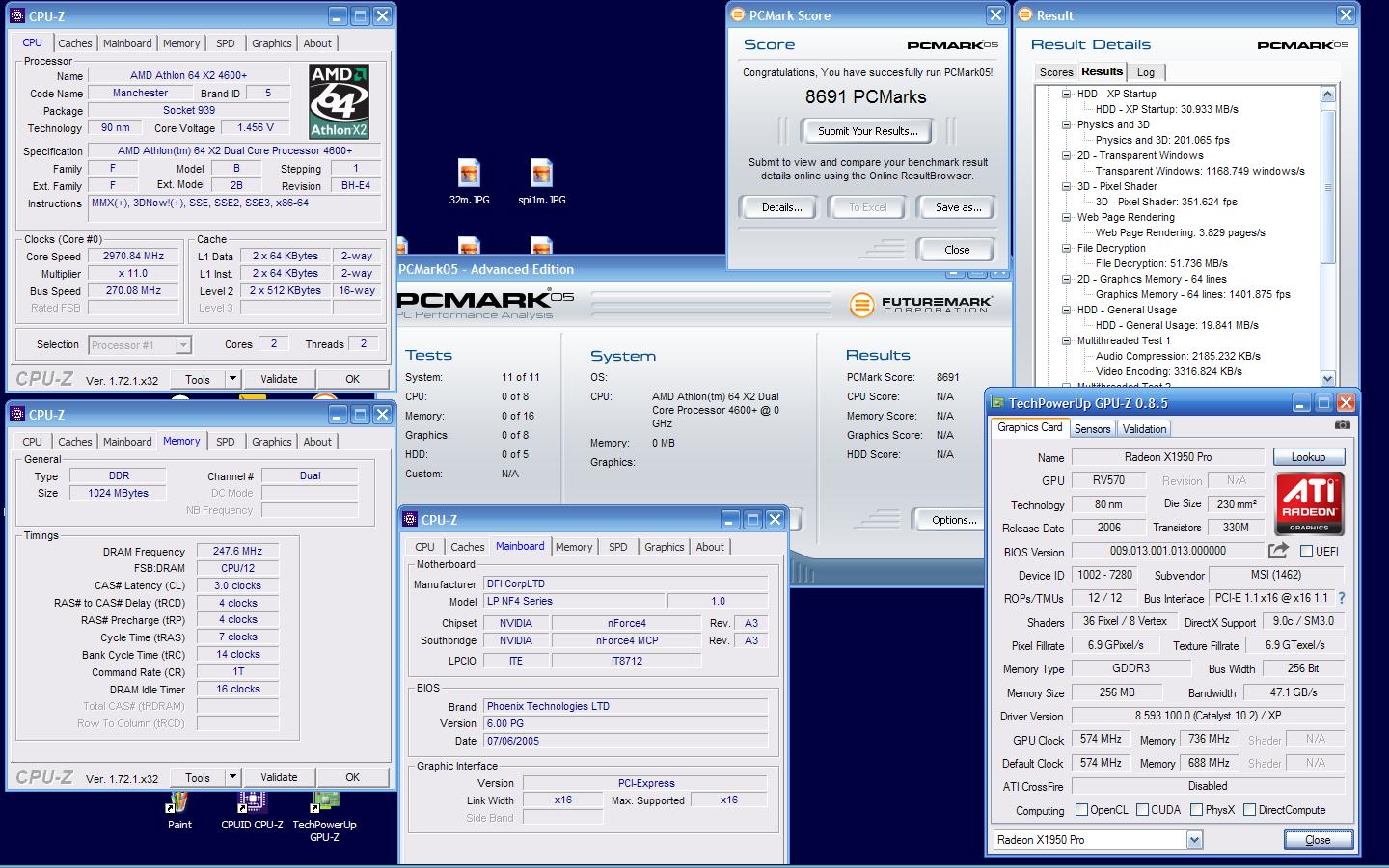
Task: Click the GPU-Z camera screenshot icon
Action: (x=1342, y=425)
